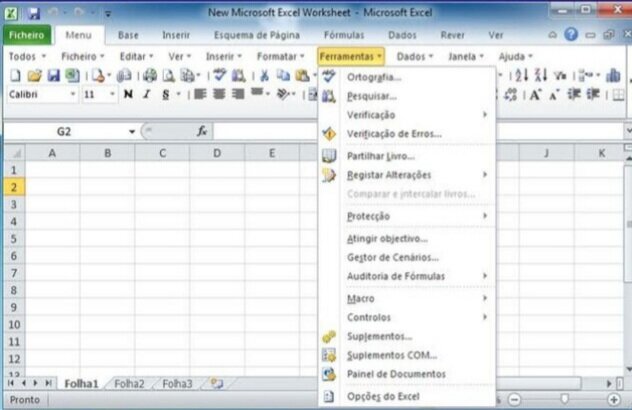Click the Spelling checkmark icon in toolbar

pyautogui.click(x=220, y=75)
